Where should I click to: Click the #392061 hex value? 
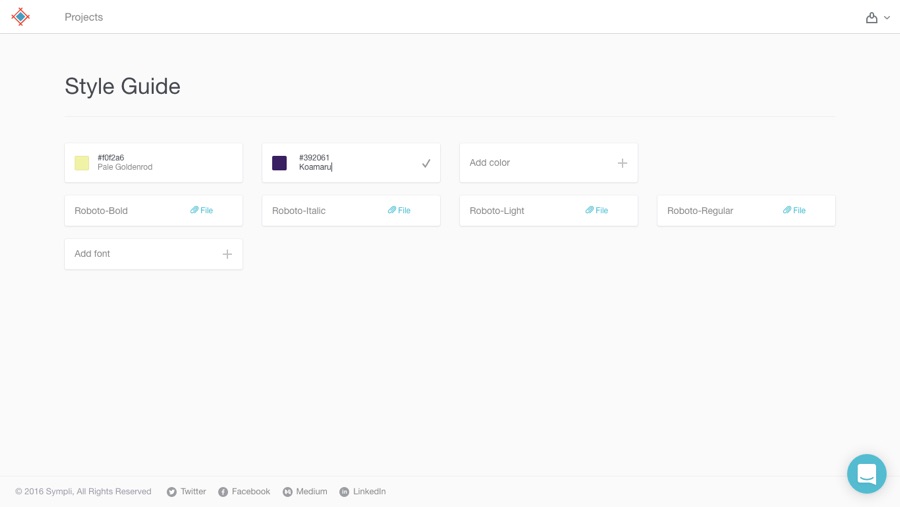click(314, 157)
